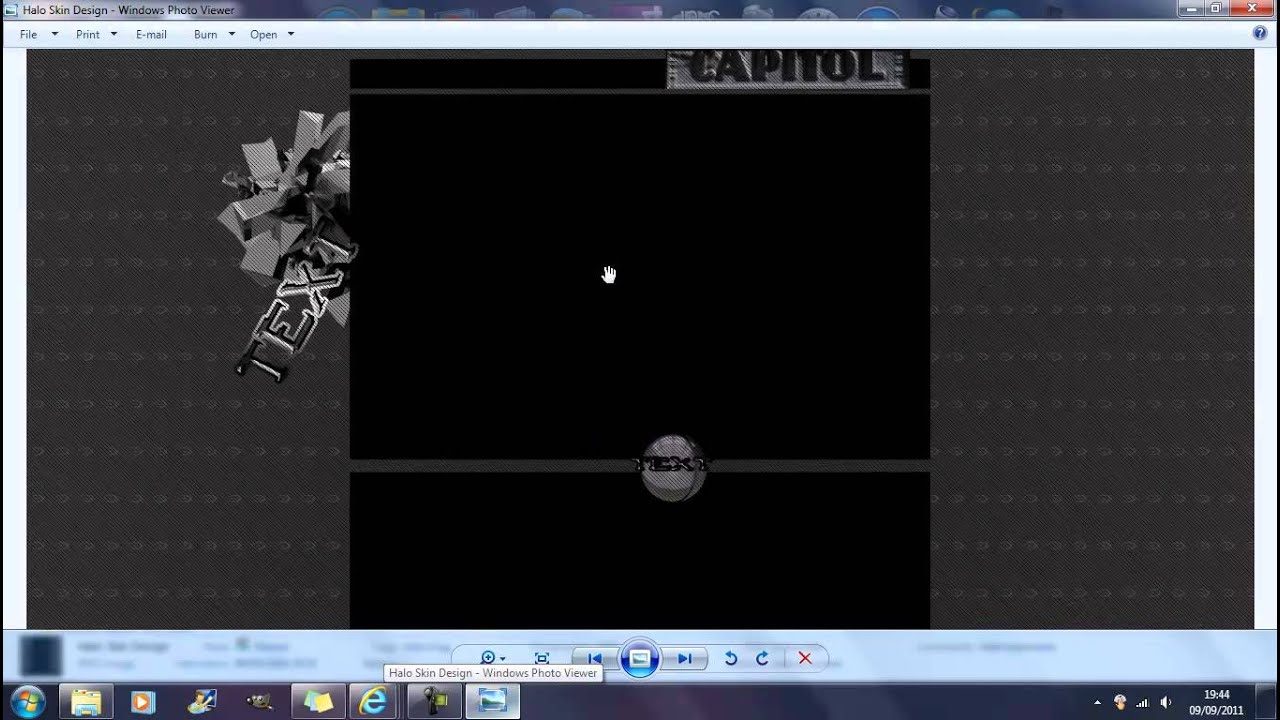
Task: Click the blue Help question mark icon
Action: 1260,33
